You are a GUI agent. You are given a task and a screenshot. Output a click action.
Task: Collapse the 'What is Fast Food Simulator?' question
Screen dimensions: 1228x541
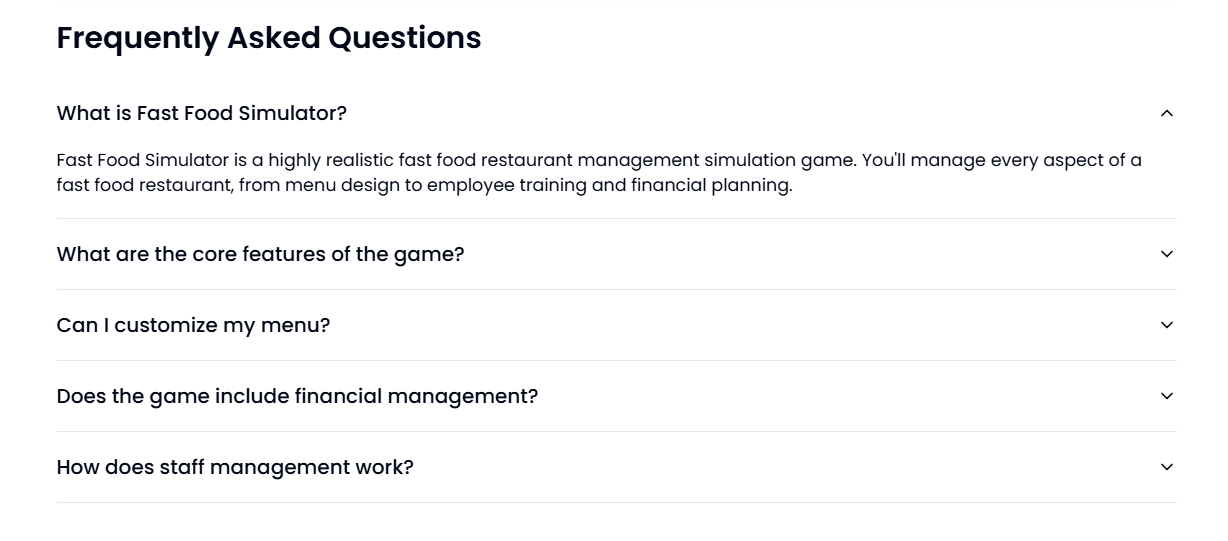click(x=616, y=113)
